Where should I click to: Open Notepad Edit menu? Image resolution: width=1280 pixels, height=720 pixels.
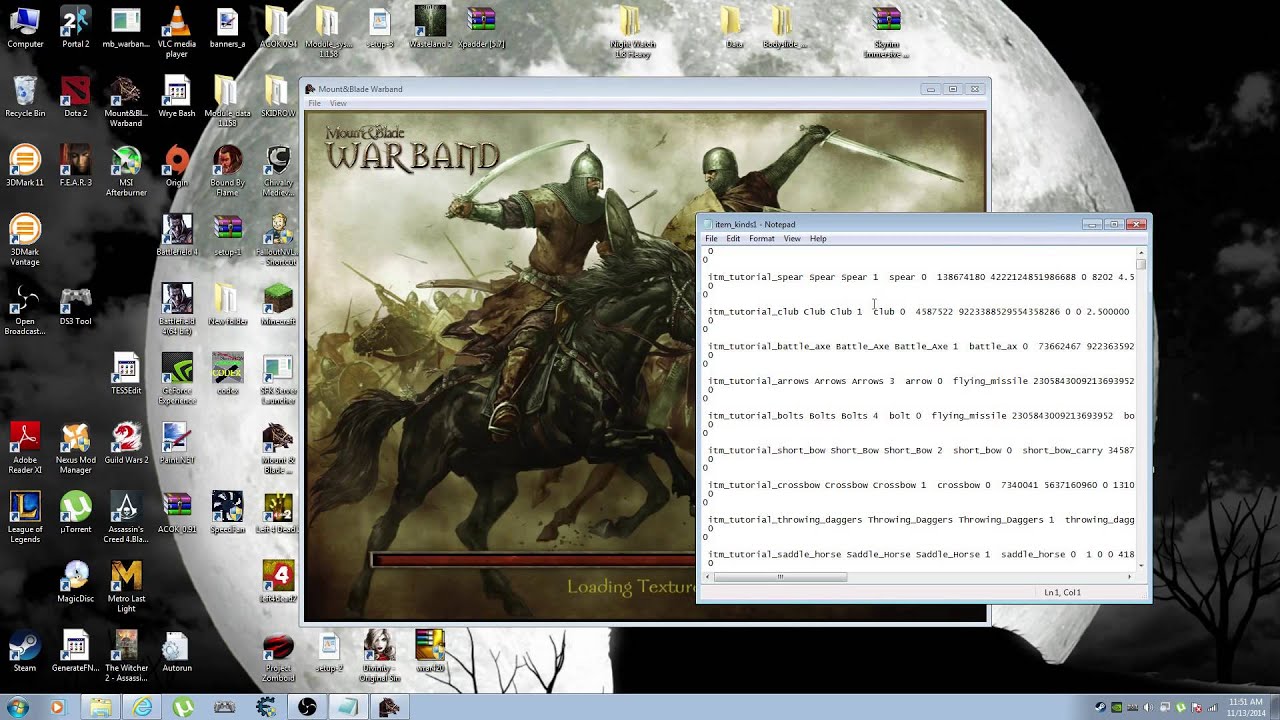[x=733, y=239]
